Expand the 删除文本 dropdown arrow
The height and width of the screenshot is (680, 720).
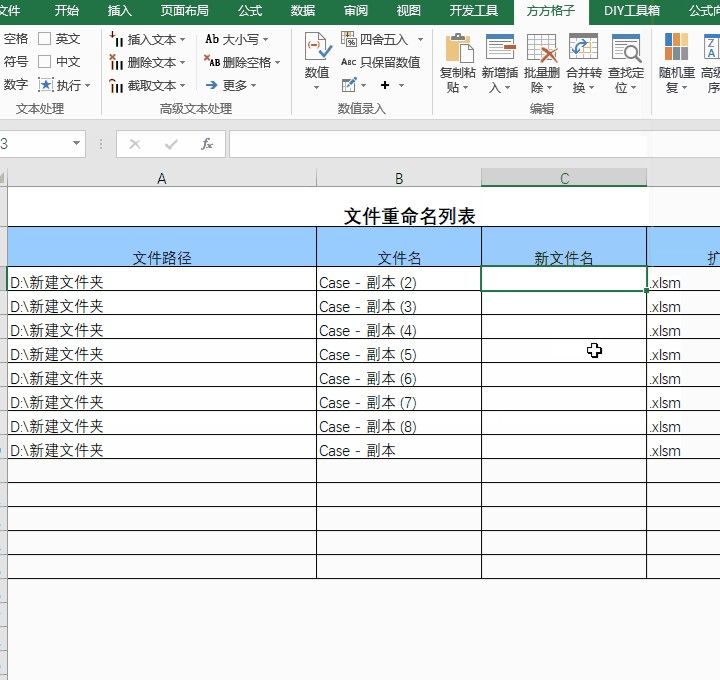point(182,62)
